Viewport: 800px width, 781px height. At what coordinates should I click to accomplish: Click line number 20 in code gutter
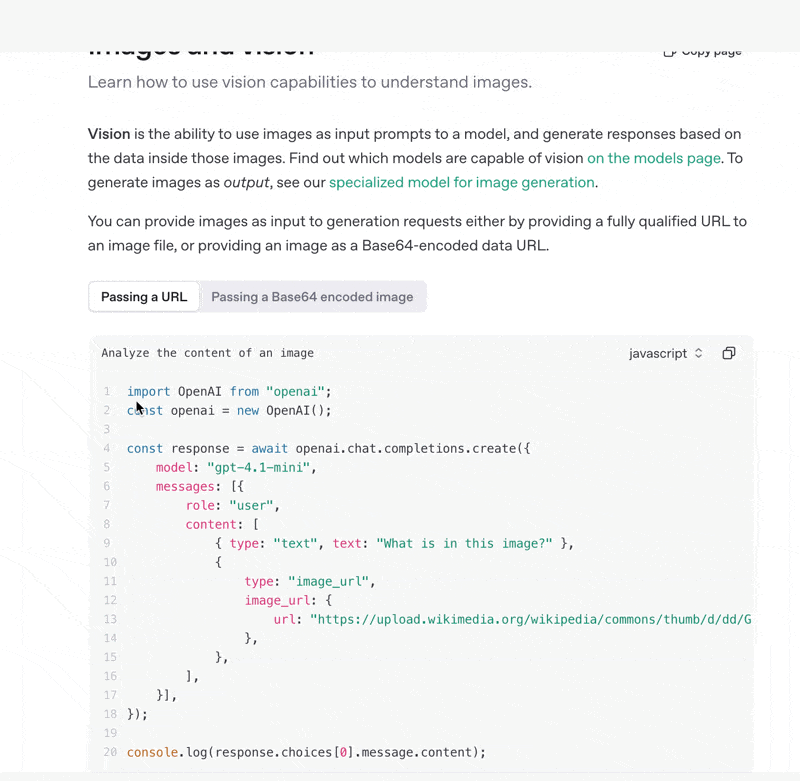(110, 752)
